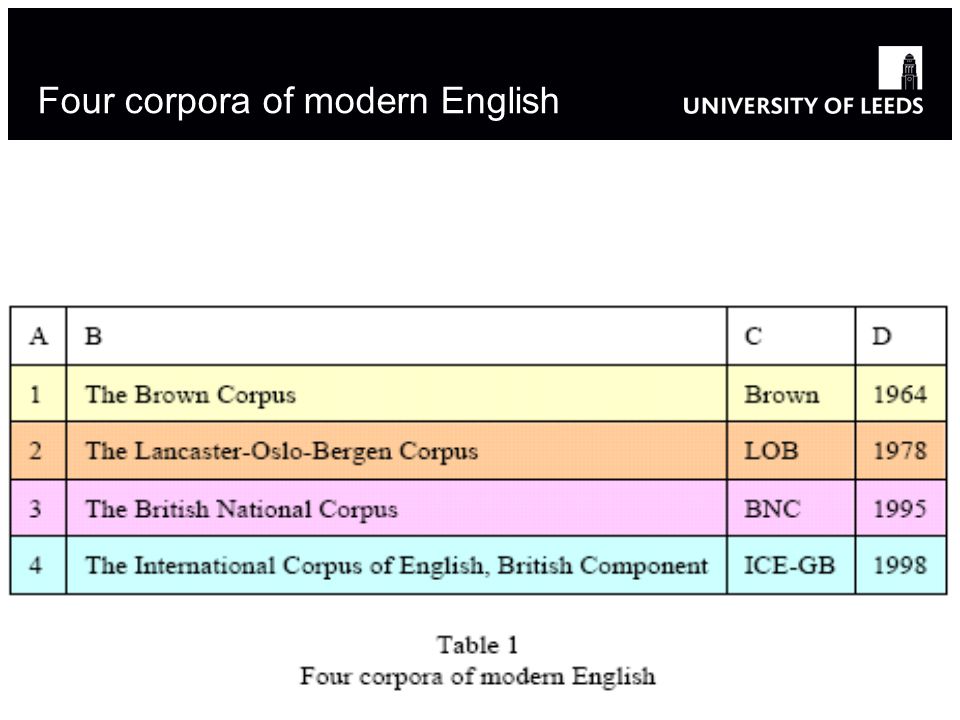The image size is (960, 720).
Task: Click row number 3 in pink row
Action: pyautogui.click(x=38, y=509)
